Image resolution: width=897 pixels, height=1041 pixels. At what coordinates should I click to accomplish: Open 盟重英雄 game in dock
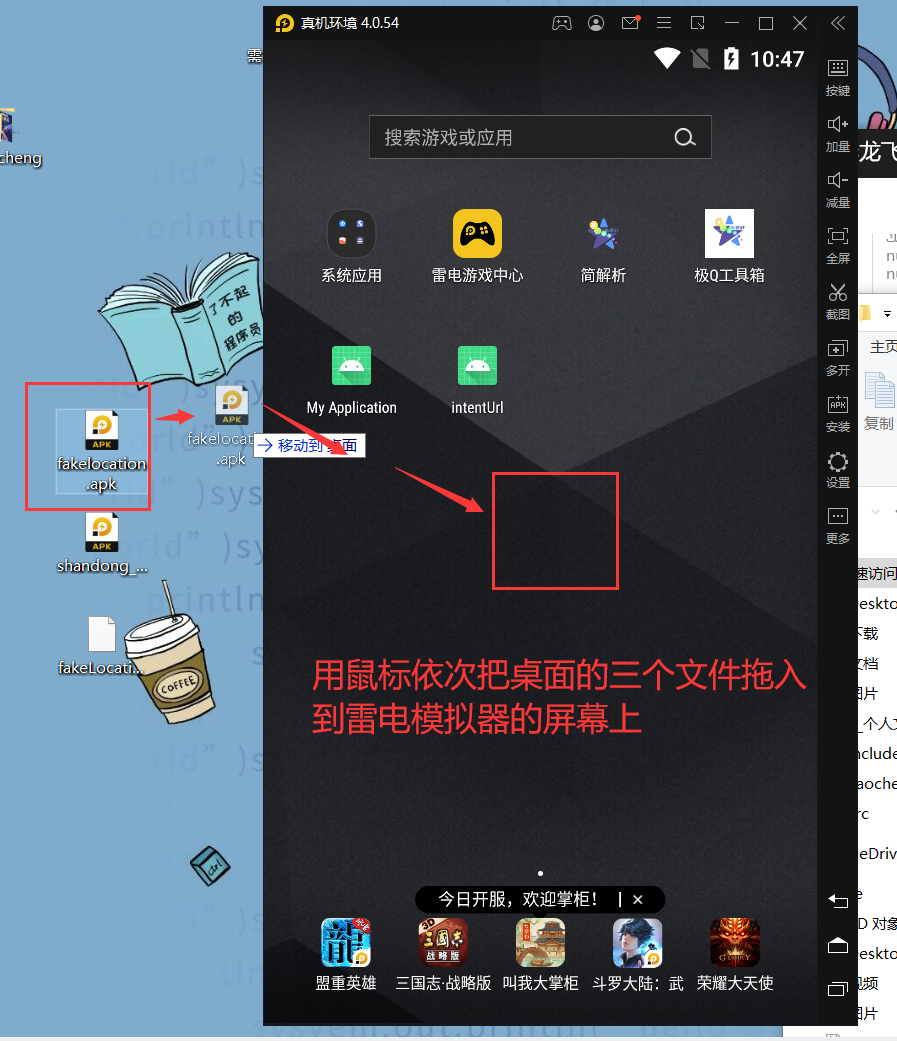pyautogui.click(x=346, y=955)
